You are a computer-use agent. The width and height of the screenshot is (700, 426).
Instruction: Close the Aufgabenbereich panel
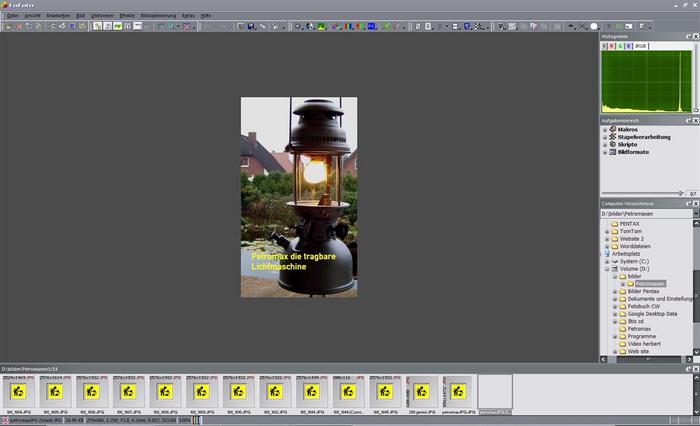(696, 121)
